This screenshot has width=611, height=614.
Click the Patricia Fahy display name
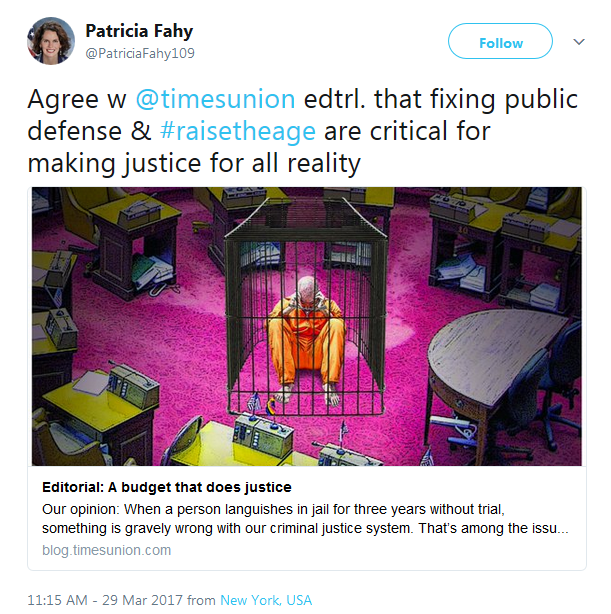click(139, 31)
